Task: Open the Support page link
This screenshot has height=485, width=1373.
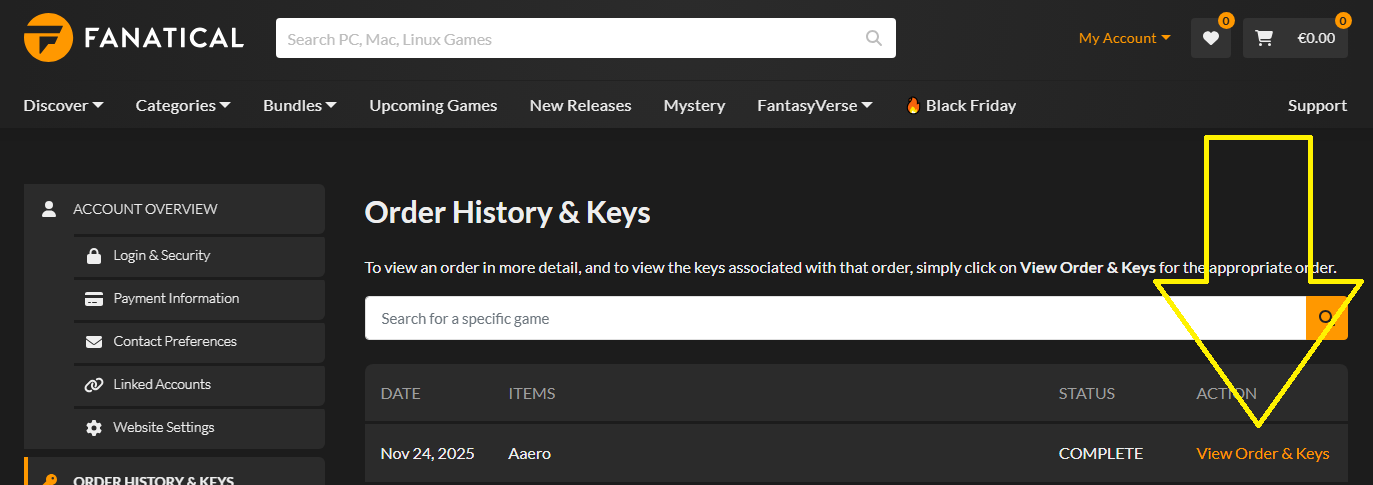Action: [x=1317, y=105]
